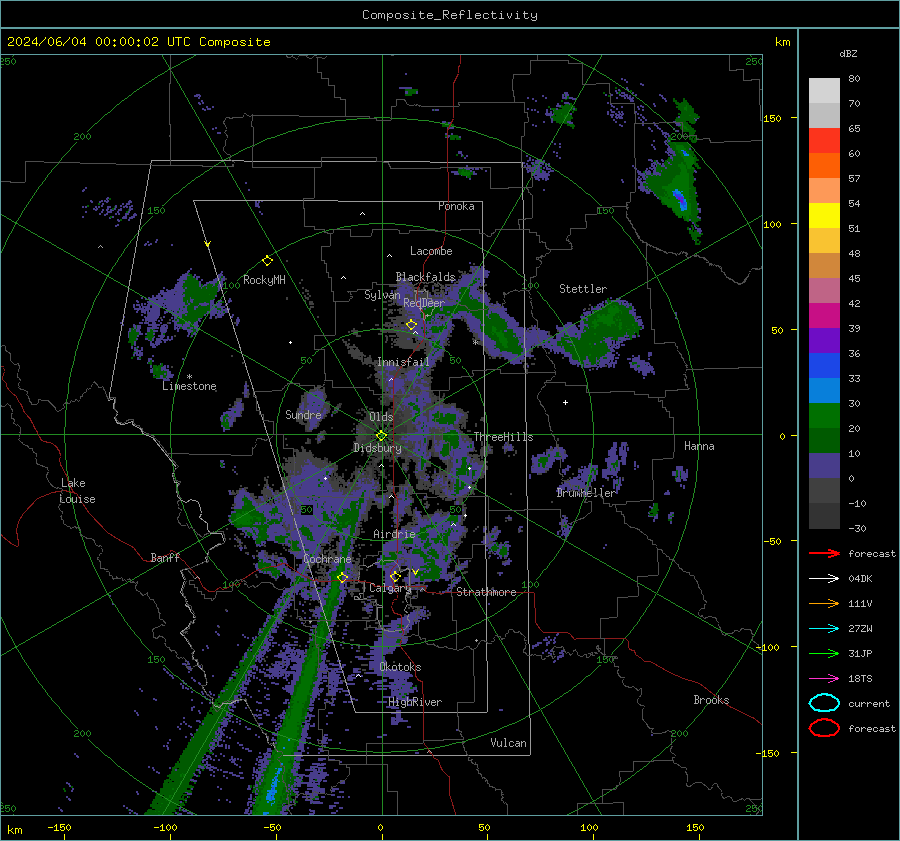Viewport: 900px width, 841px height.
Task: Click the Blackfalds city label
Action: [x=425, y=277]
